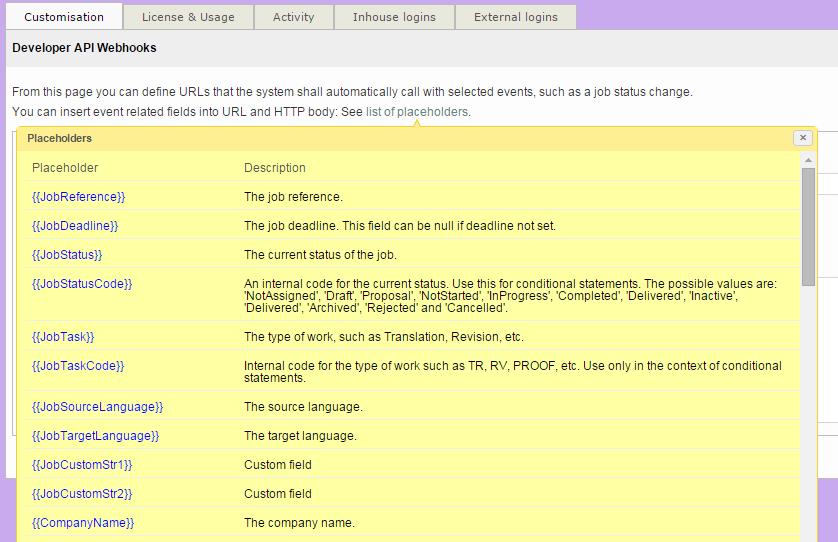Choose the {{JobDeadline}} placeholder
The width and height of the screenshot is (838, 542).
click(75, 226)
